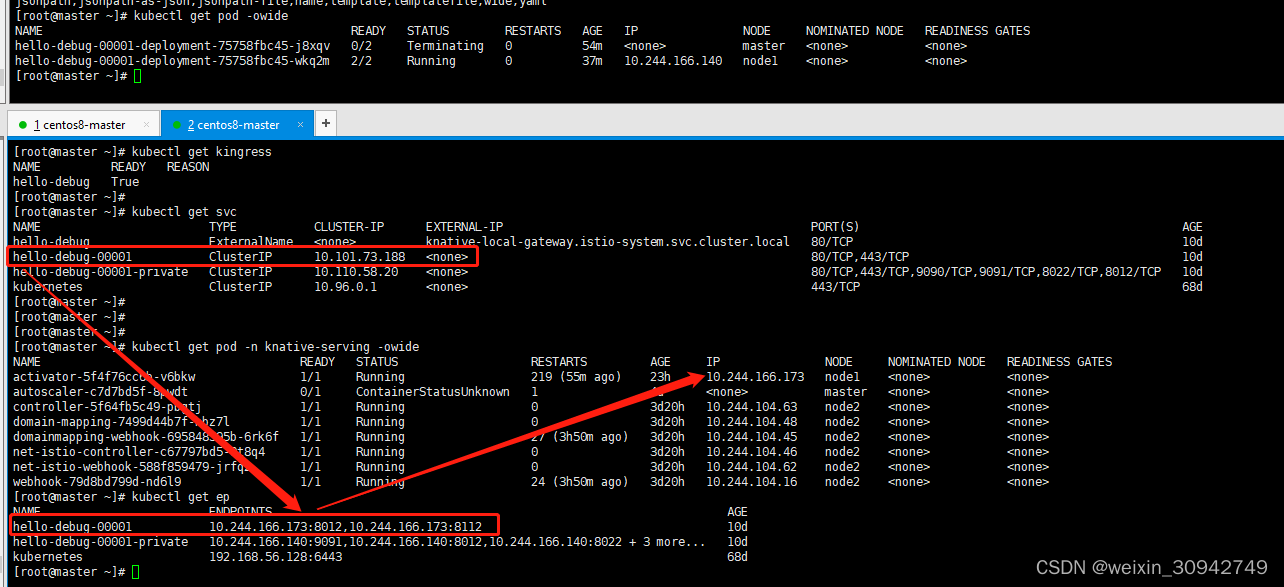Close the active 2 centos8-master tab
This screenshot has width=1284, height=587.
click(x=300, y=124)
